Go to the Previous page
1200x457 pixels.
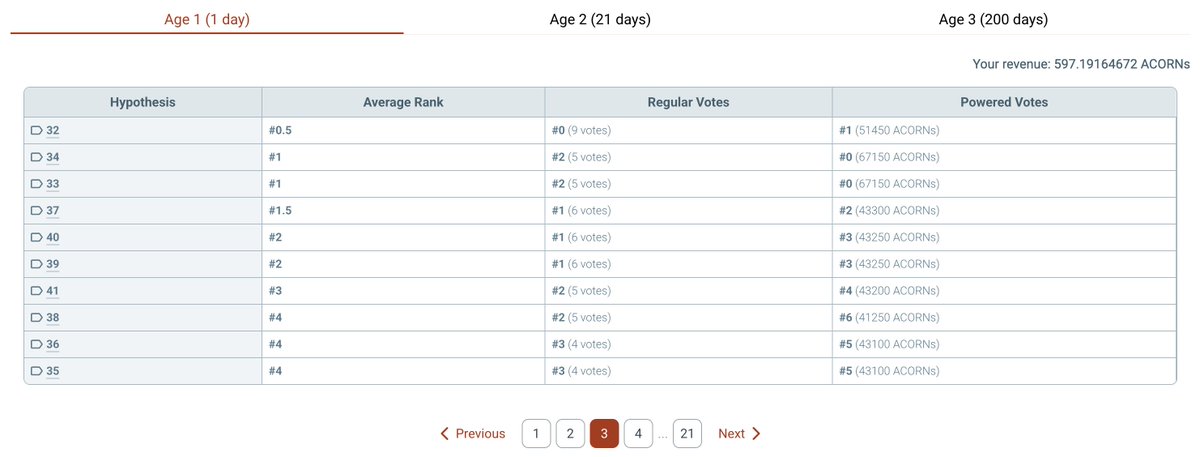click(473, 434)
